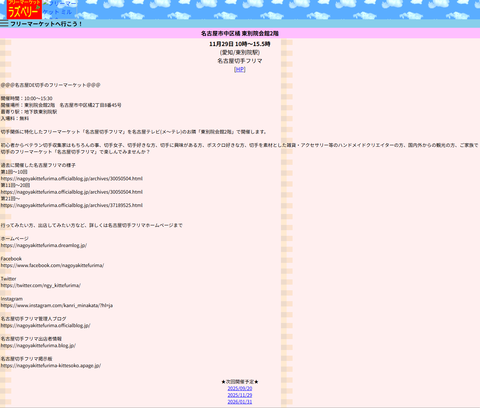Click the venue heading 名古屋市中区橘 東別院会館2階
The width and height of the screenshot is (480, 408).
(x=240, y=33)
